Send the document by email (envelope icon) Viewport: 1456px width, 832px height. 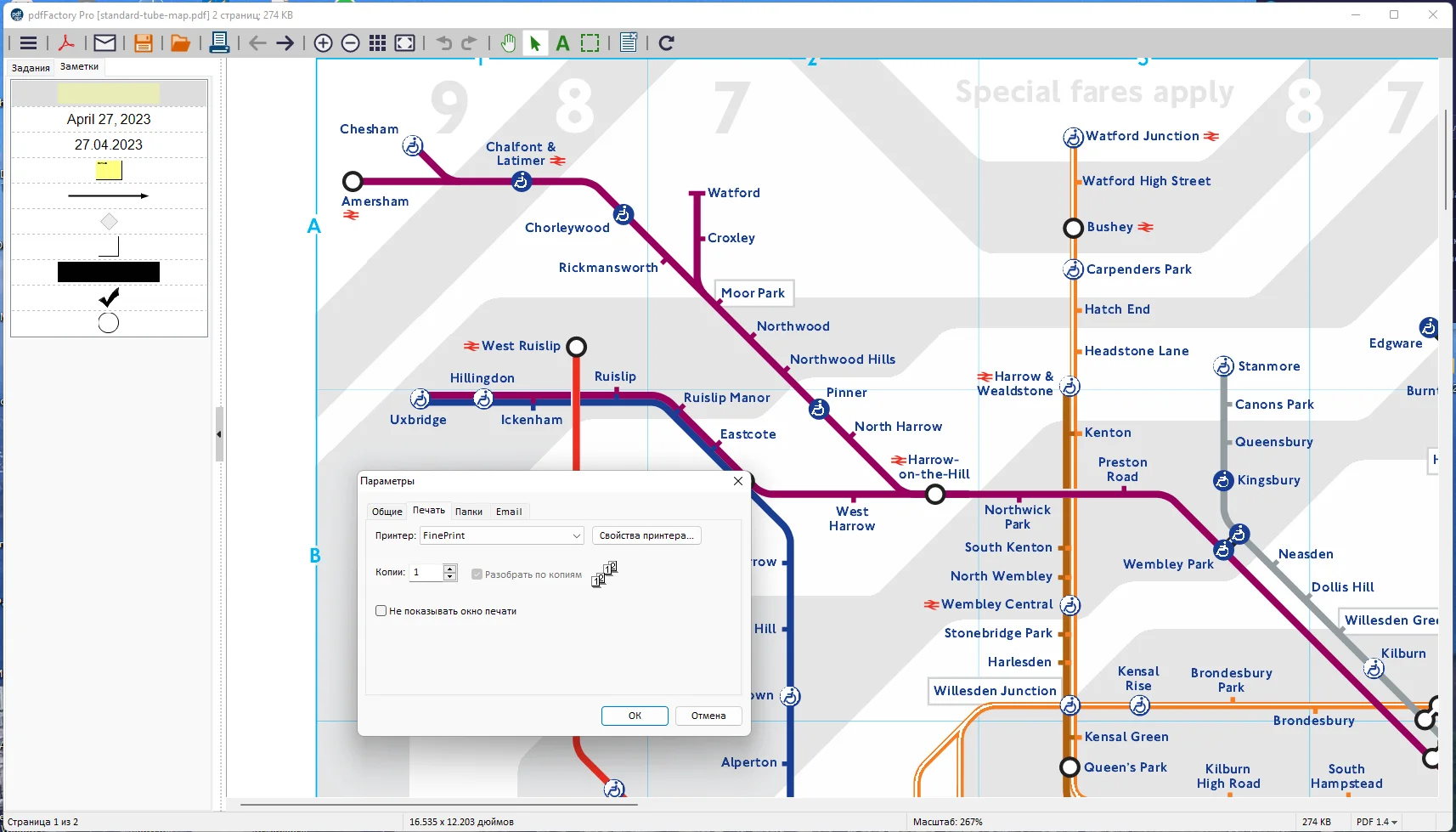pyautogui.click(x=104, y=43)
